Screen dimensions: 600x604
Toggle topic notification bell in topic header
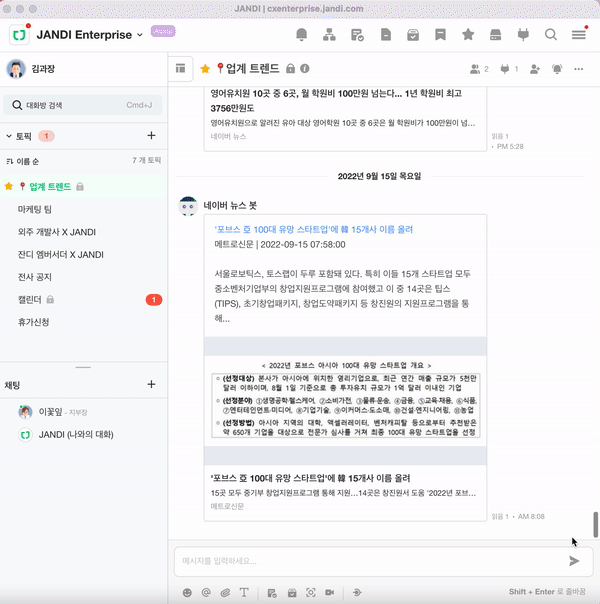click(557, 69)
